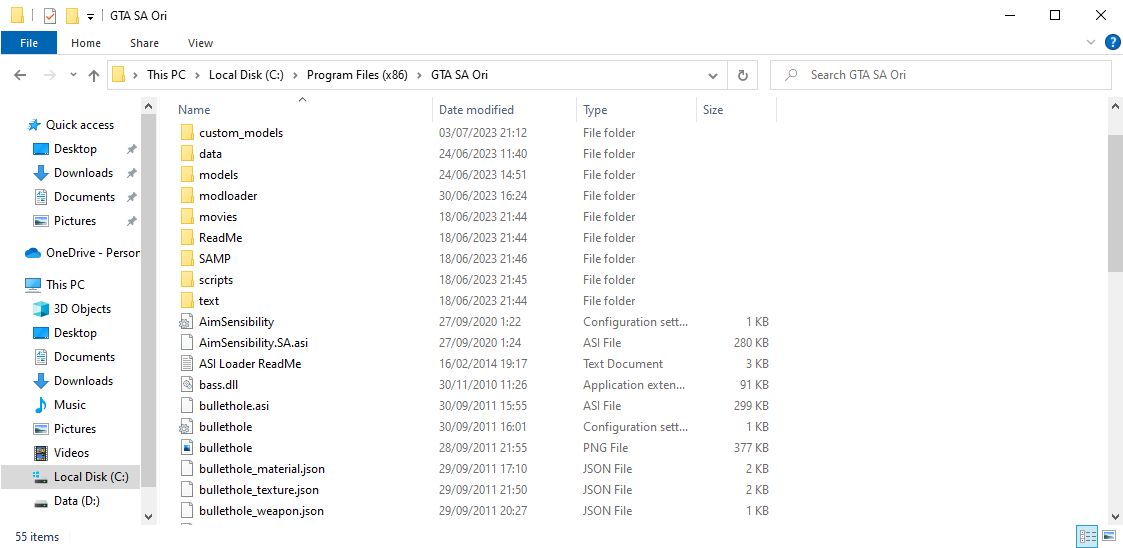This screenshot has height=548, width=1123.
Task: Click the ASI Loader ReadMe text document icon
Action: coord(187,363)
